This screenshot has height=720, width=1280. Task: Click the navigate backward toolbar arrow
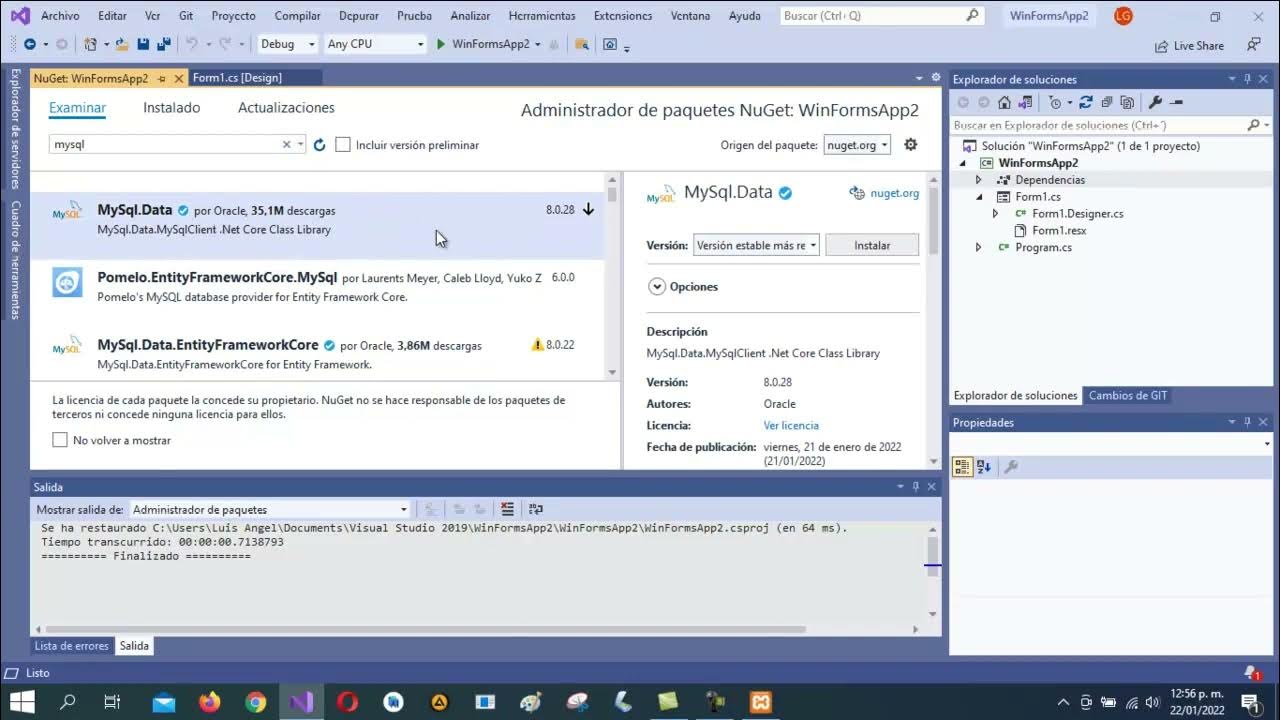coord(29,44)
